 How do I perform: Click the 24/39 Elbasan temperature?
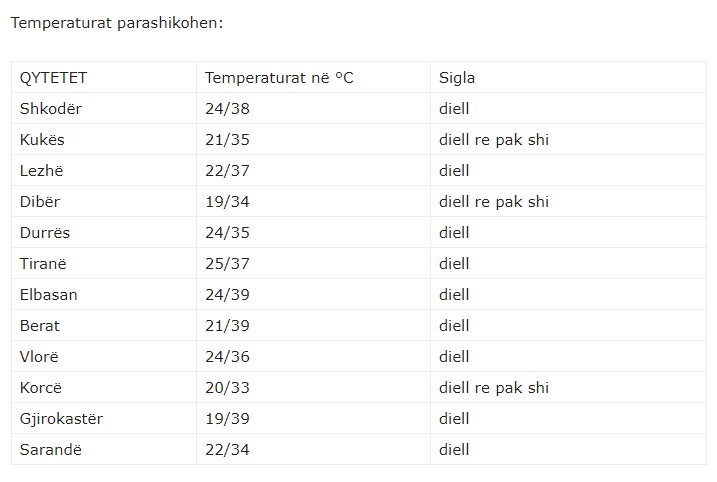[227, 295]
